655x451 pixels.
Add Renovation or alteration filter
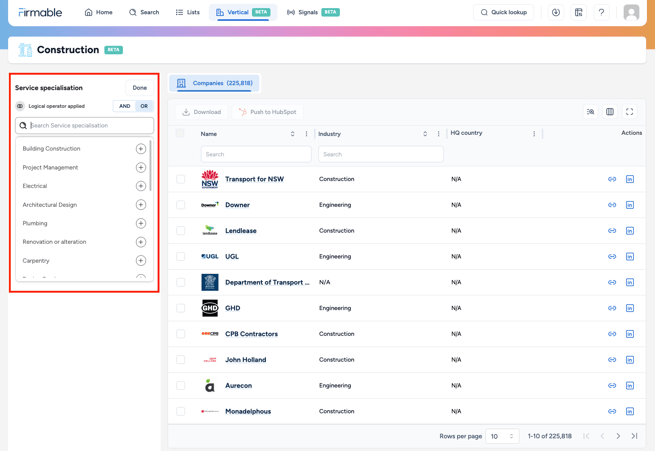pos(141,242)
